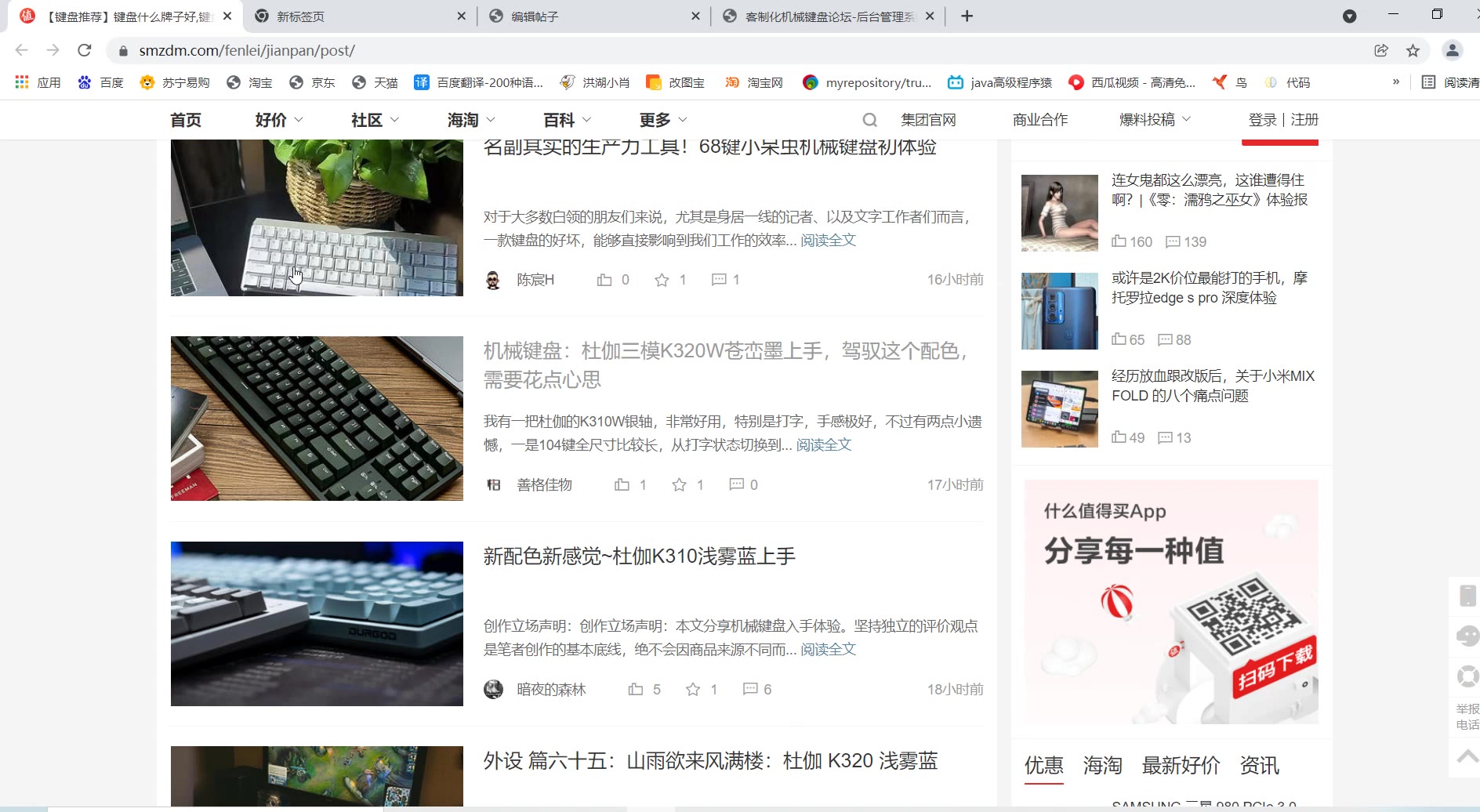The image size is (1480, 812).
Task: Open 阅读全文 on the K320W article
Action: tap(824, 445)
